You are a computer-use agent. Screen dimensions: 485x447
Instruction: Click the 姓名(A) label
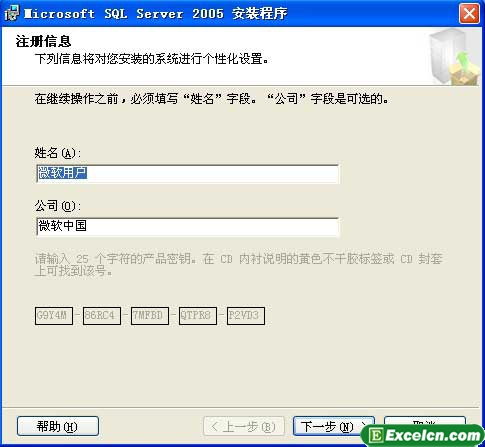58,153
